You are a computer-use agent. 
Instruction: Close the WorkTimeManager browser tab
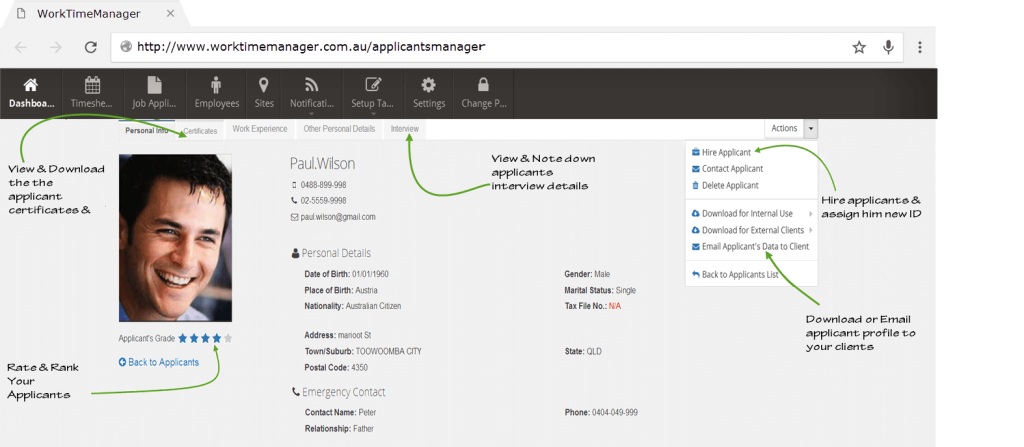pos(170,13)
